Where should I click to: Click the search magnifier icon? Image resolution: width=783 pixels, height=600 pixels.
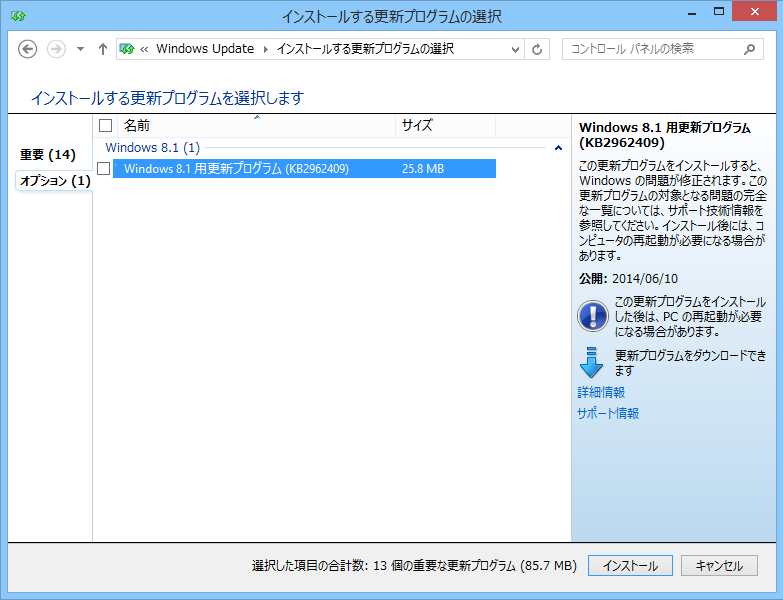coord(749,49)
